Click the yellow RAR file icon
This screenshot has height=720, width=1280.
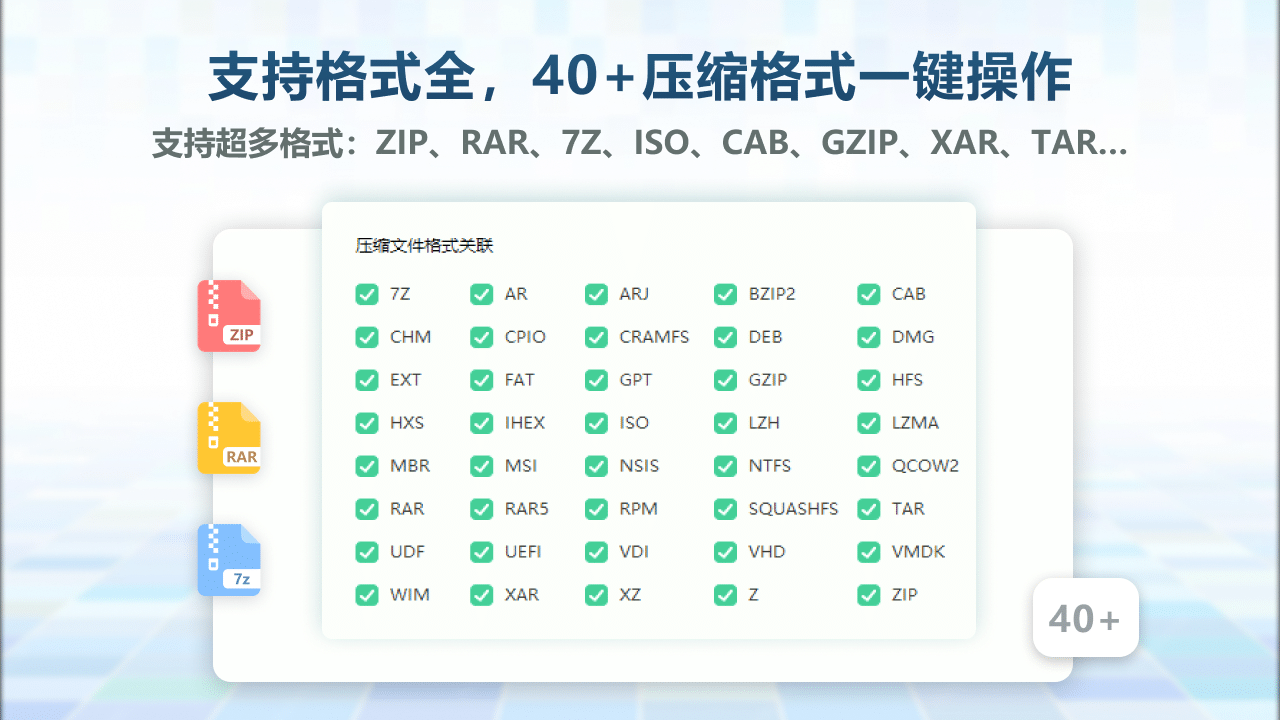tap(229, 437)
